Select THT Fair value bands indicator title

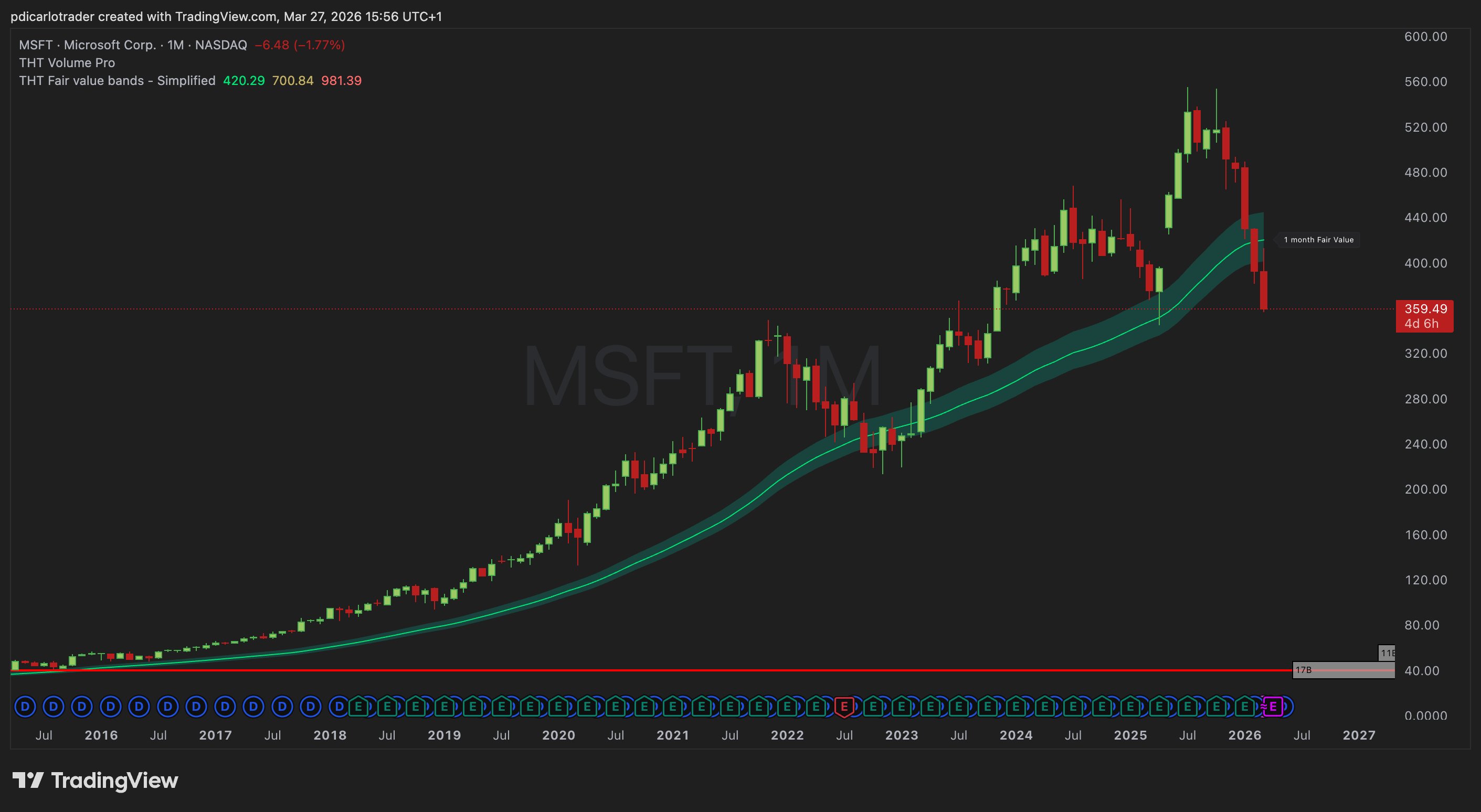coord(117,80)
